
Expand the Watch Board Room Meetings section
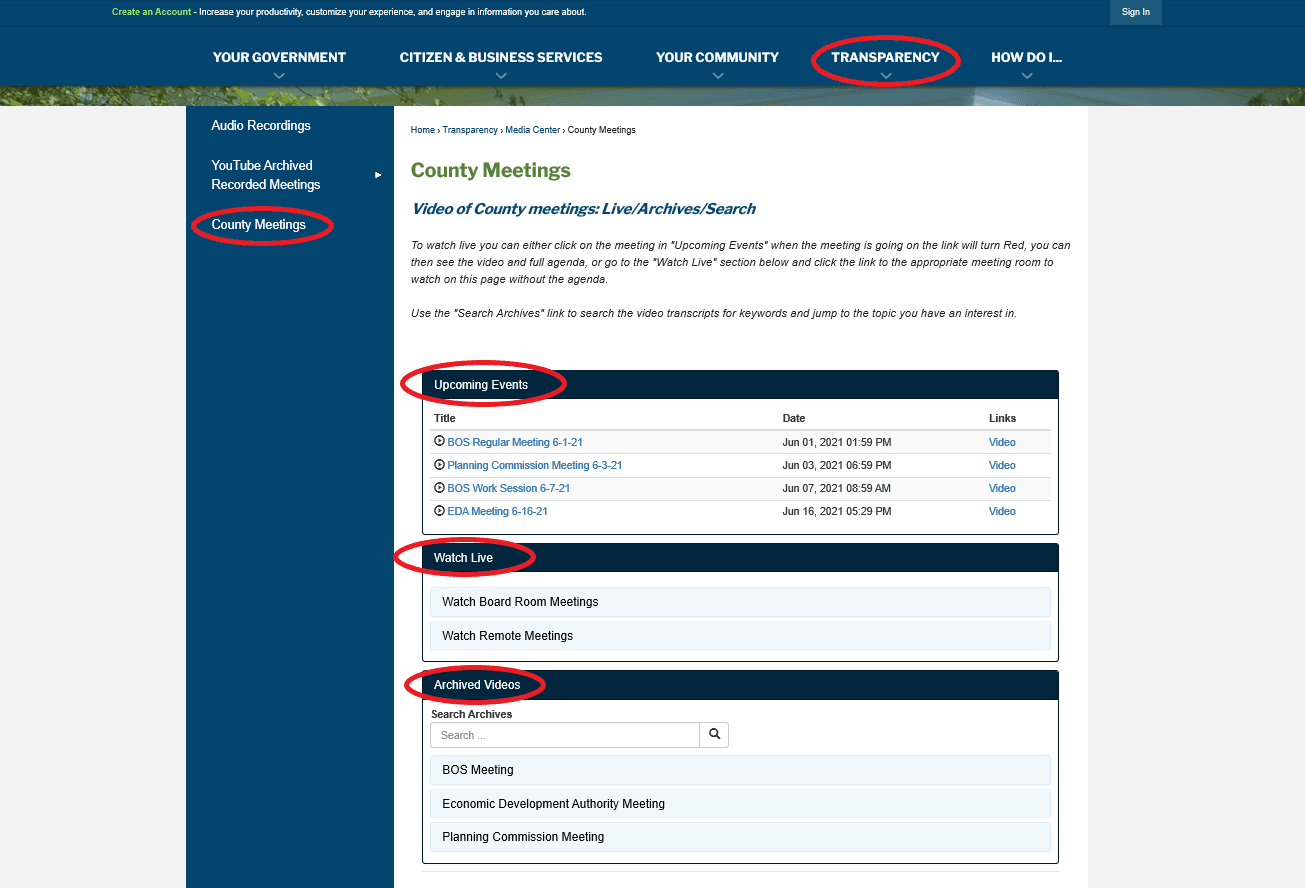point(740,602)
